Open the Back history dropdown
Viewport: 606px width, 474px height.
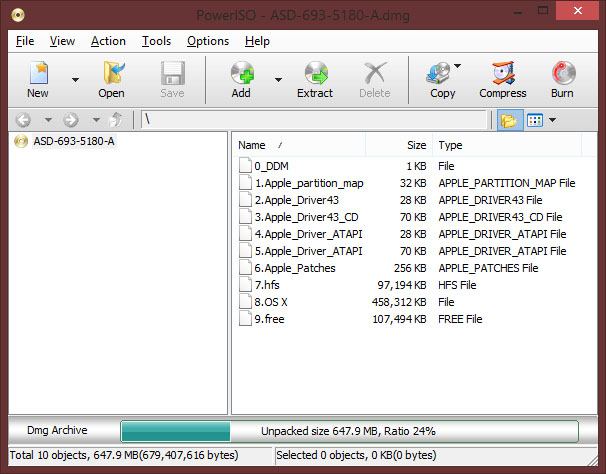[48, 120]
